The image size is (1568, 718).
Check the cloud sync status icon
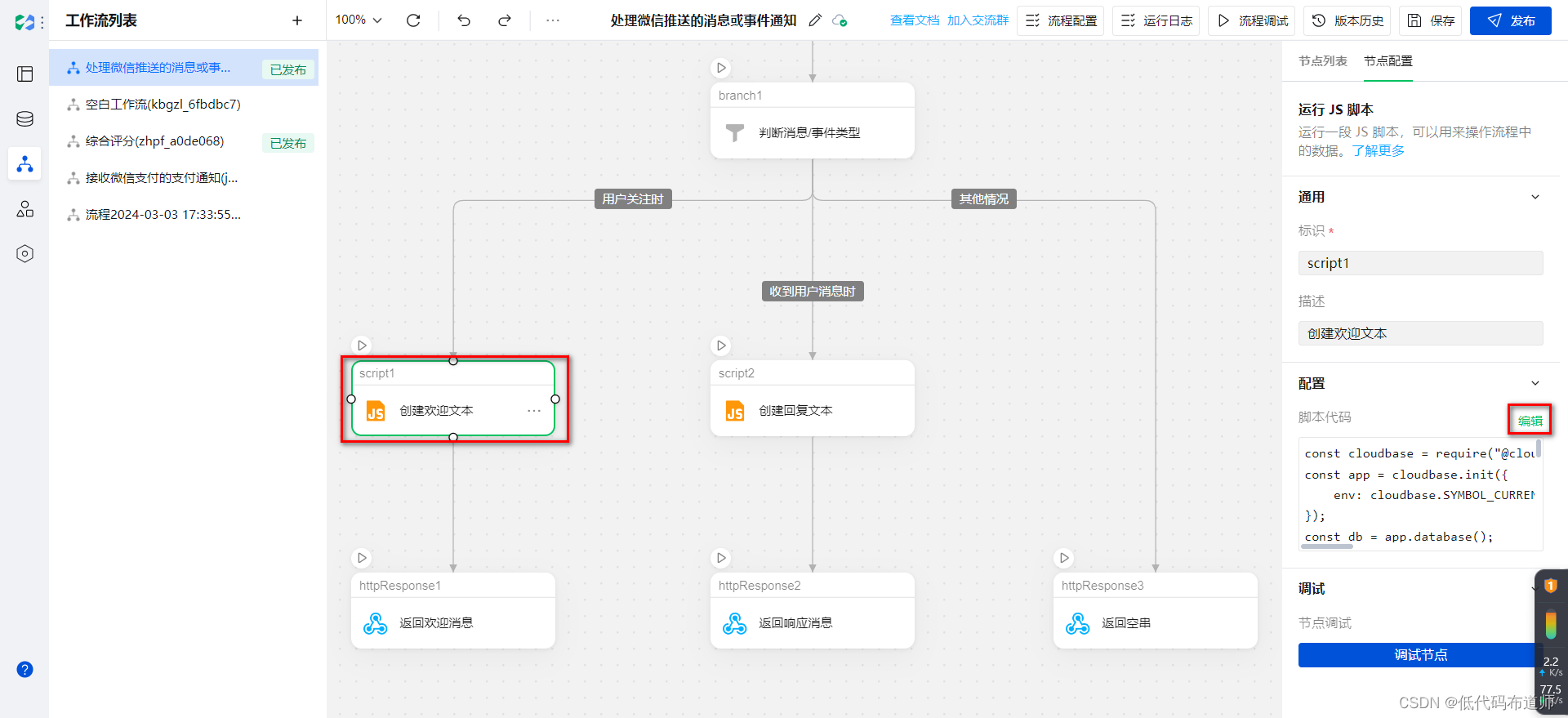840,20
